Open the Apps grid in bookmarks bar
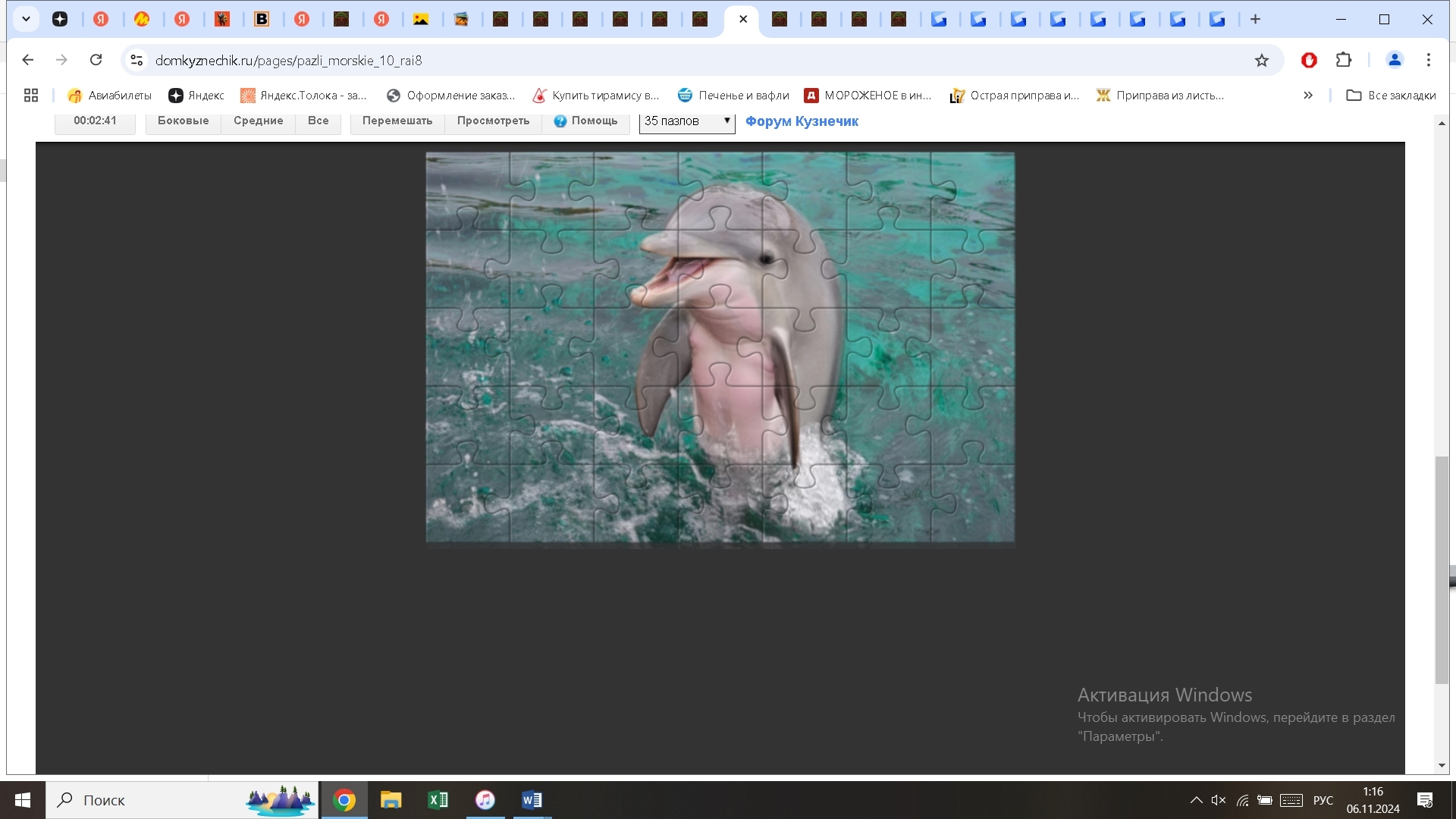Viewport: 1456px width, 819px height. (x=31, y=95)
